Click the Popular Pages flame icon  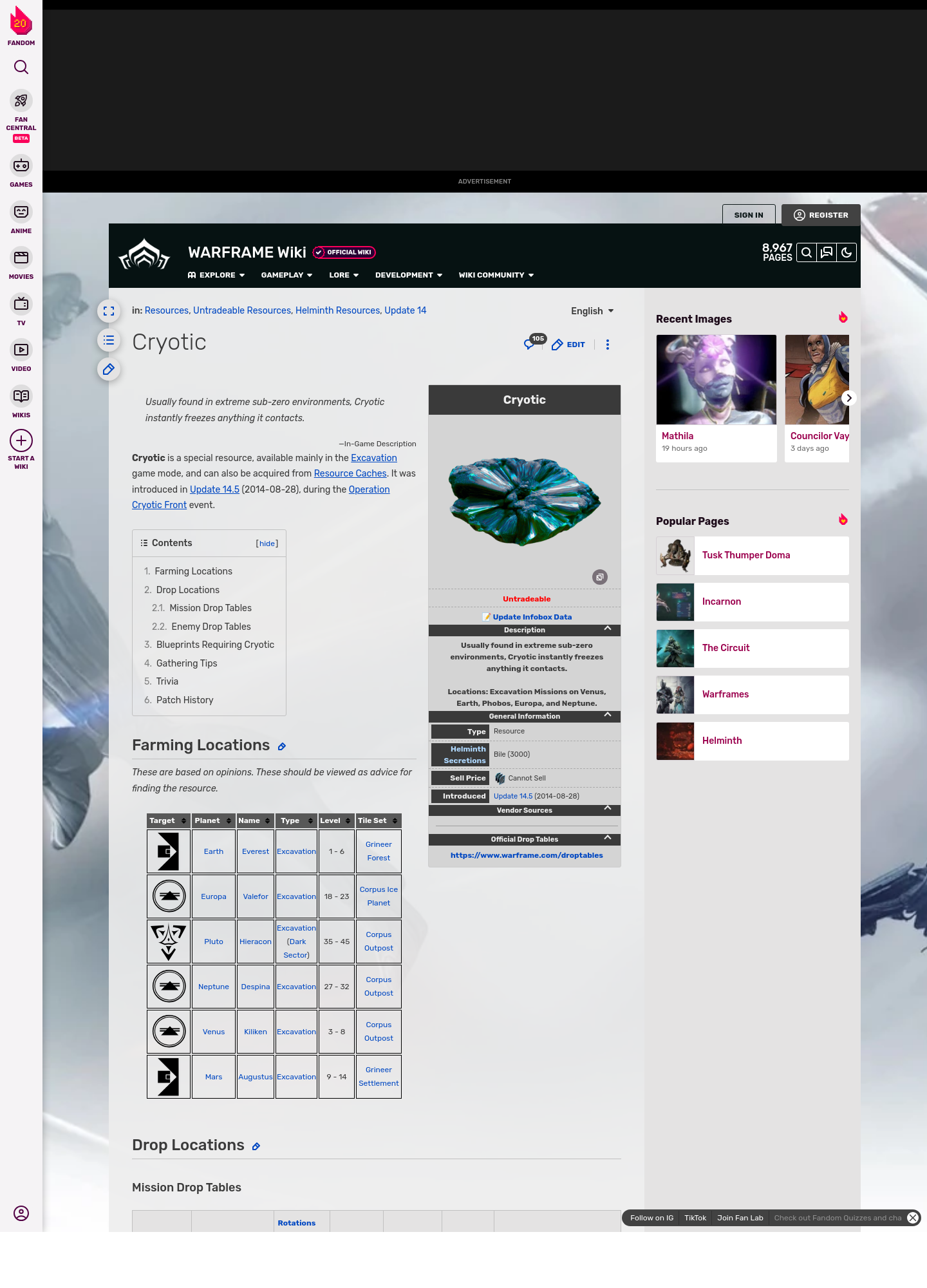[843, 520]
